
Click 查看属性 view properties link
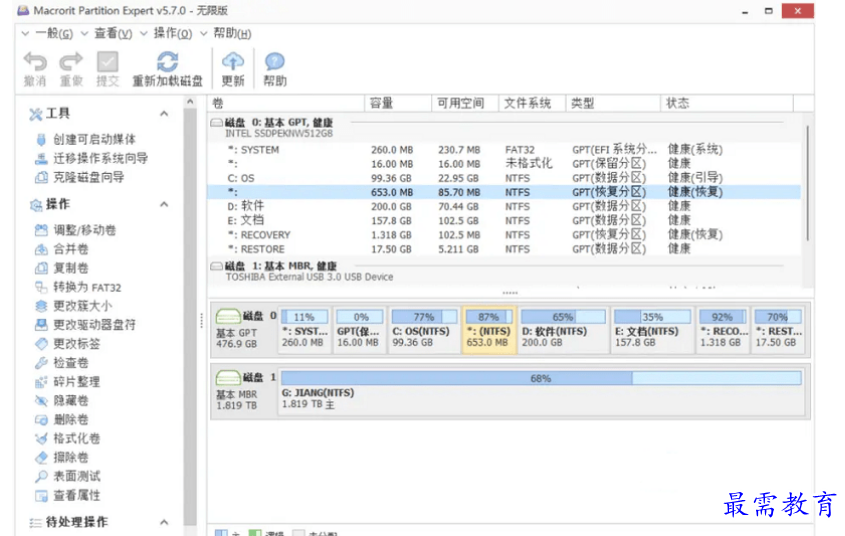pos(76,495)
